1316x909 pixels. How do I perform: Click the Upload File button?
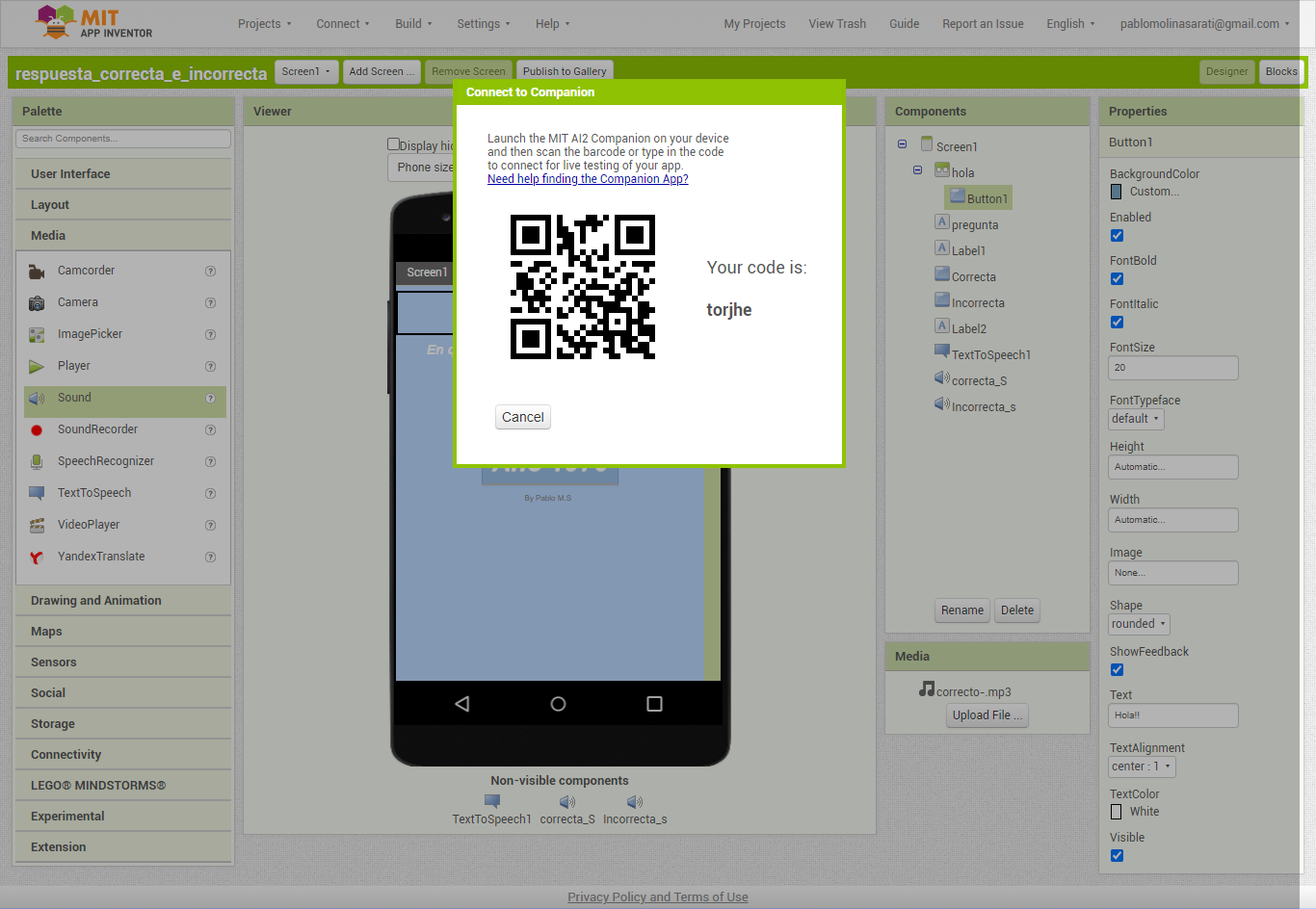tap(987, 715)
